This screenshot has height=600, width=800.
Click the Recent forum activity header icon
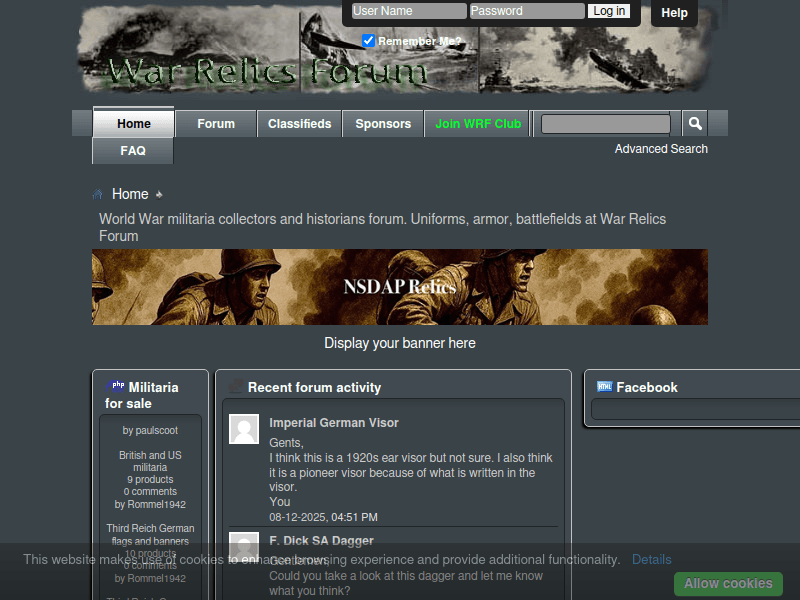[236, 387]
